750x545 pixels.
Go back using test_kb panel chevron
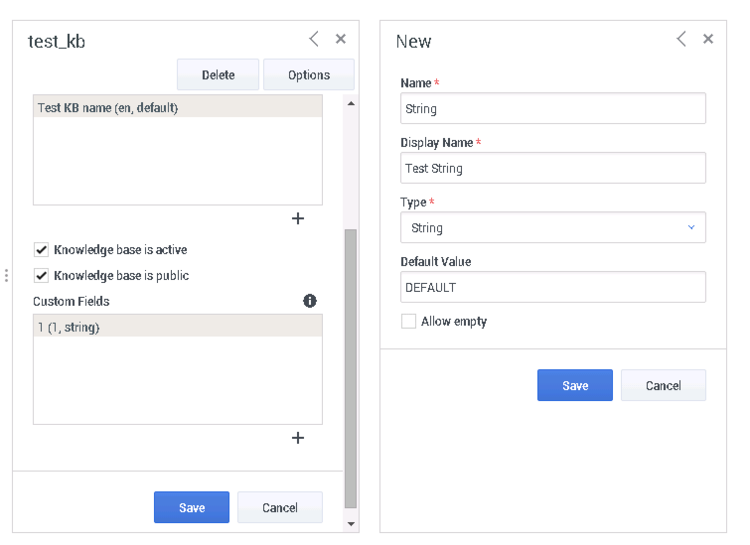tap(314, 39)
